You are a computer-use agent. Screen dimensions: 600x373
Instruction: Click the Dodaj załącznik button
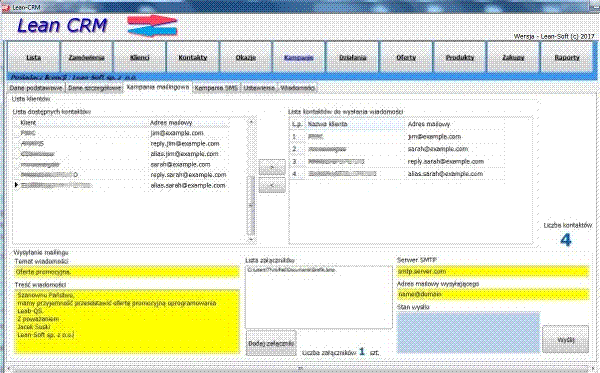click(271, 343)
